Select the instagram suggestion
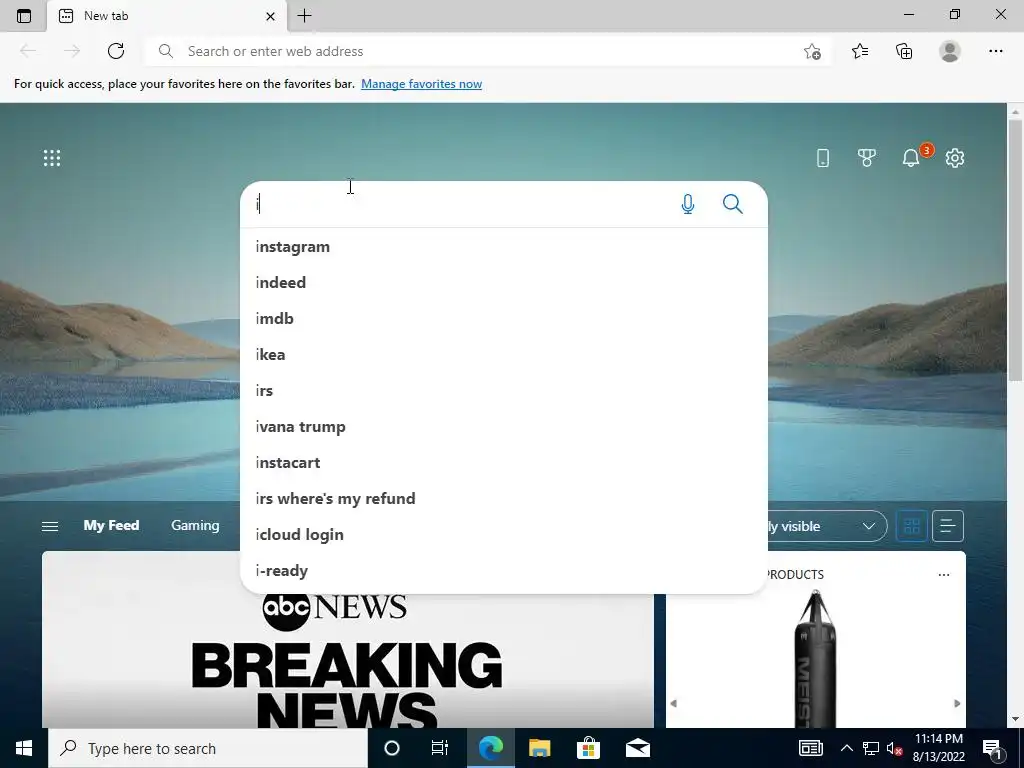 (504, 247)
